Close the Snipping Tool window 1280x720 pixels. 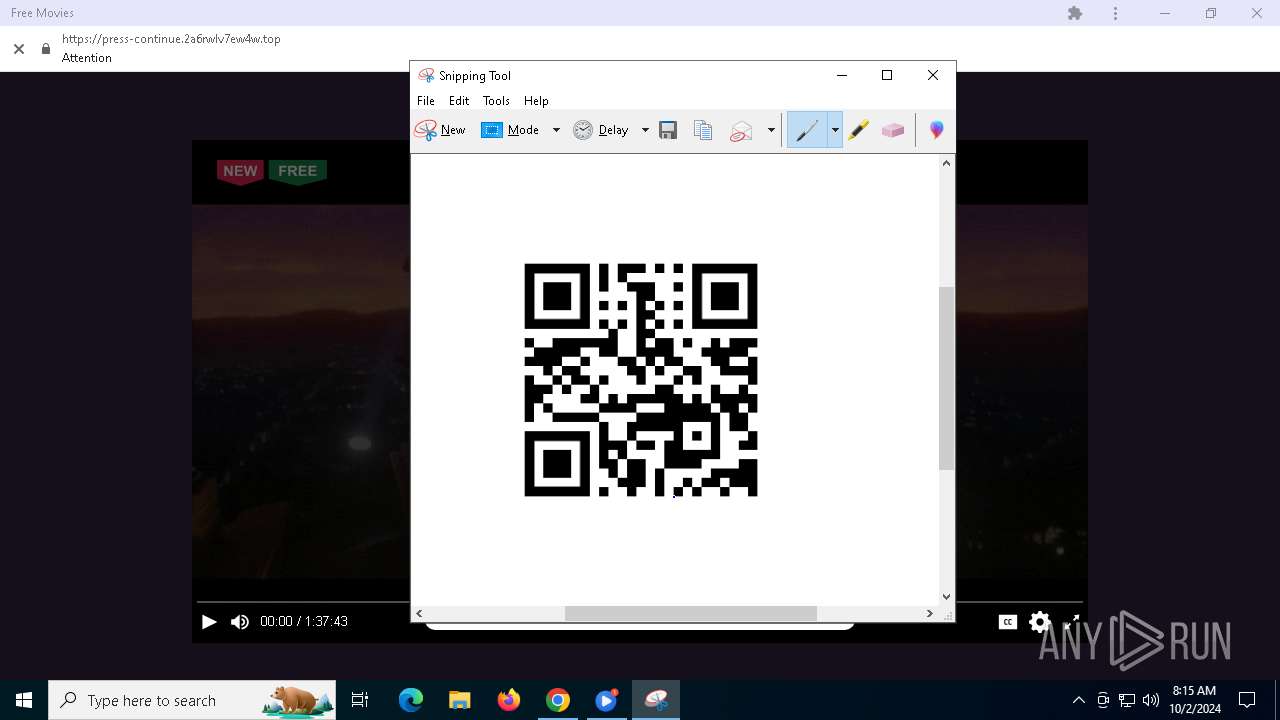click(x=933, y=75)
